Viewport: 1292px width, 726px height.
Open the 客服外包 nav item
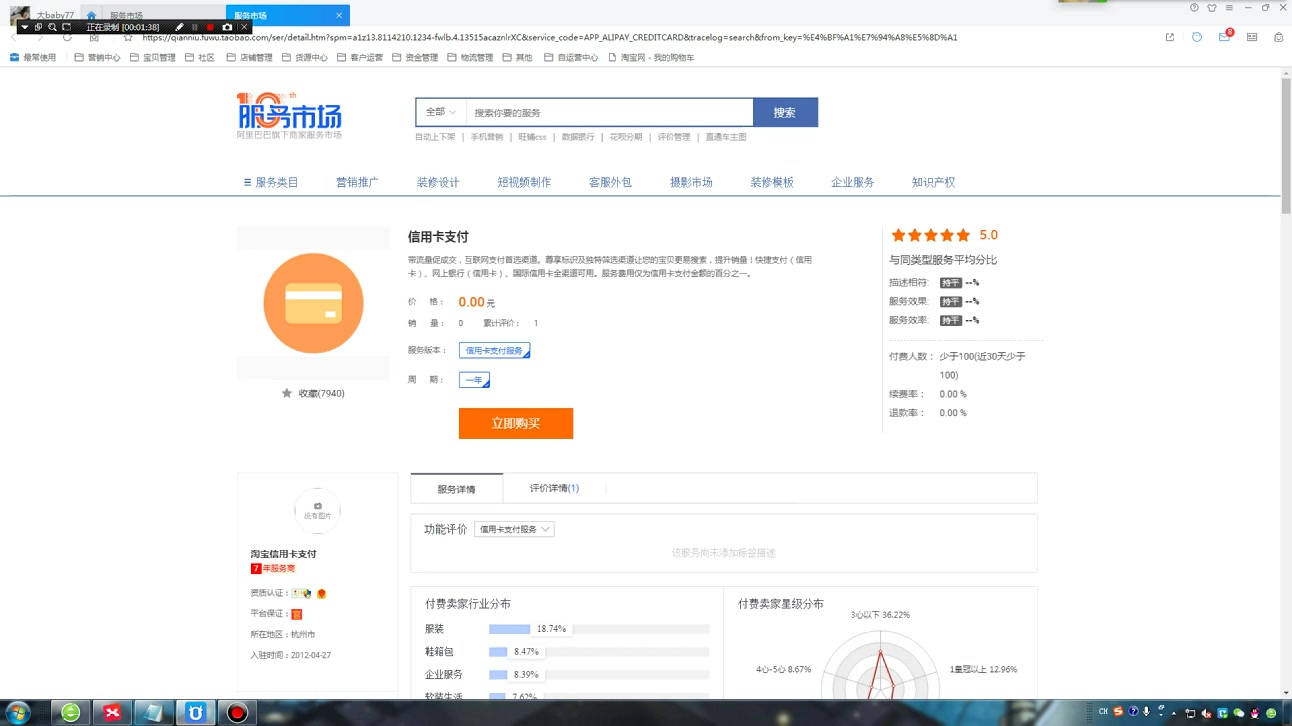(610, 182)
